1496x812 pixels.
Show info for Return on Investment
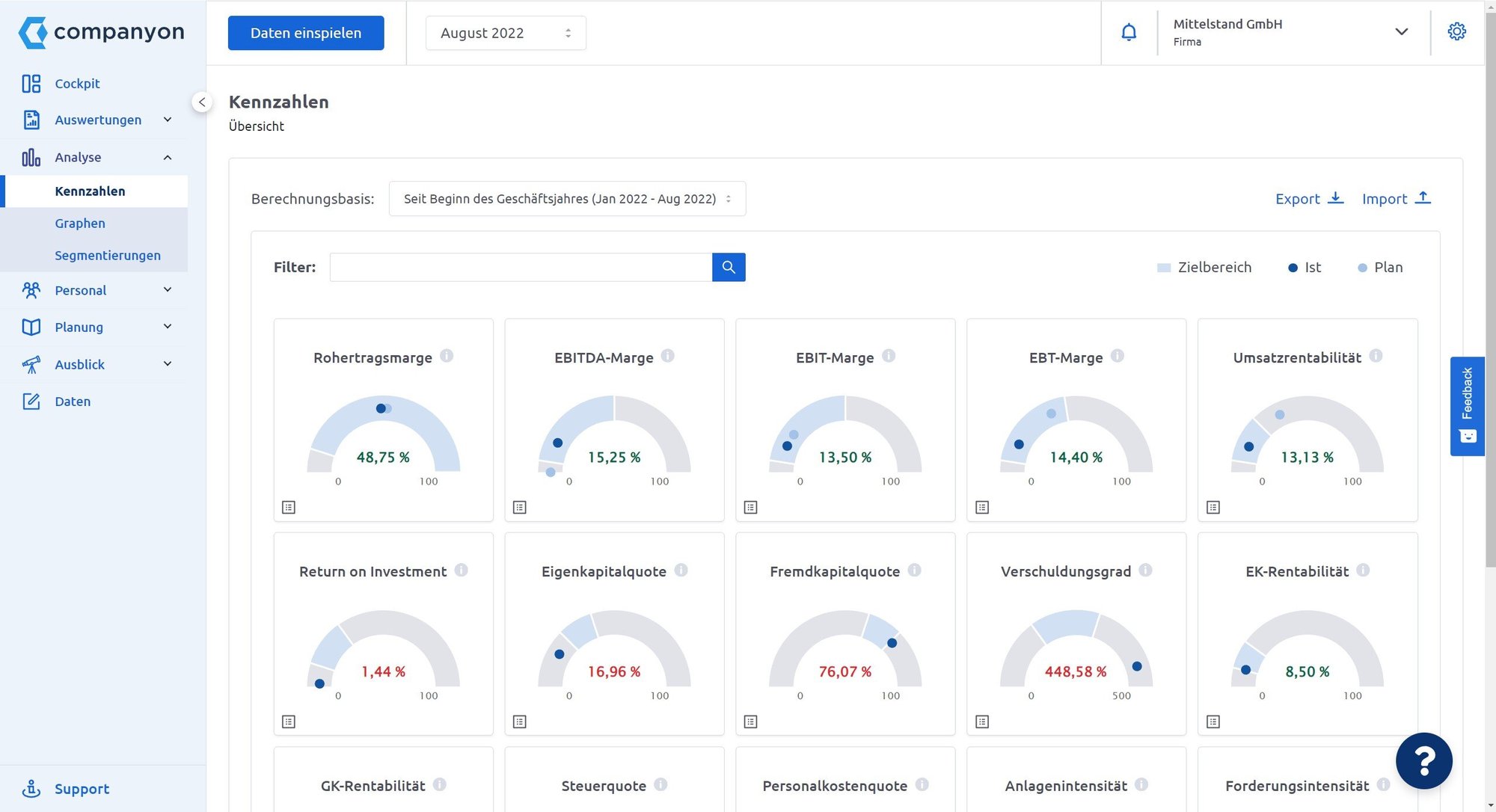(x=462, y=570)
